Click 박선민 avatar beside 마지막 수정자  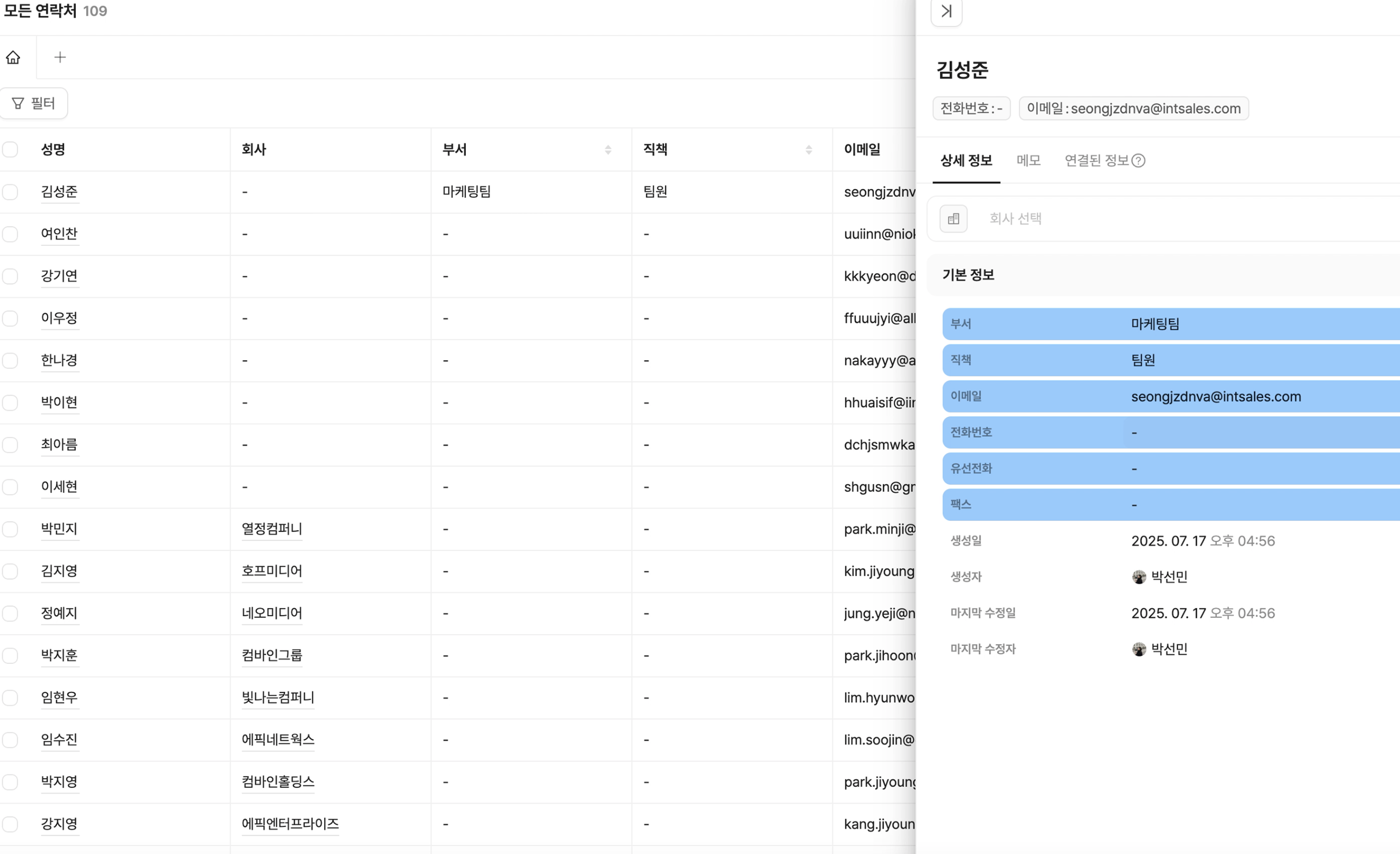point(1139,649)
